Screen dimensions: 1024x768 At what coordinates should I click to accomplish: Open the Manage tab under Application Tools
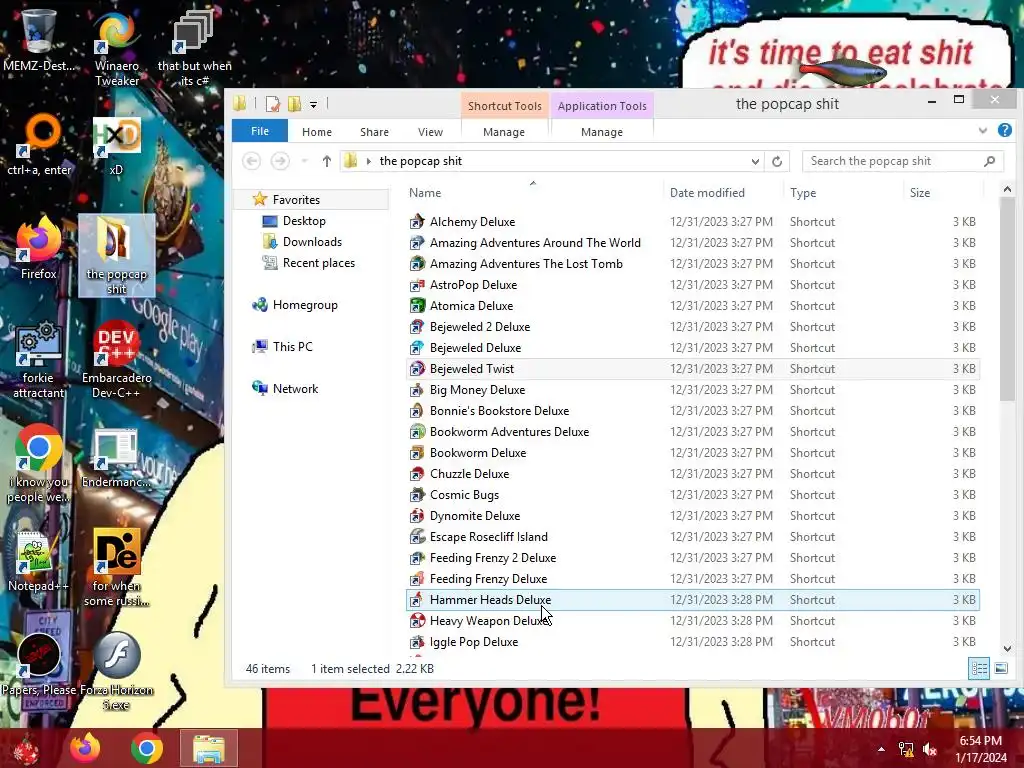601,132
